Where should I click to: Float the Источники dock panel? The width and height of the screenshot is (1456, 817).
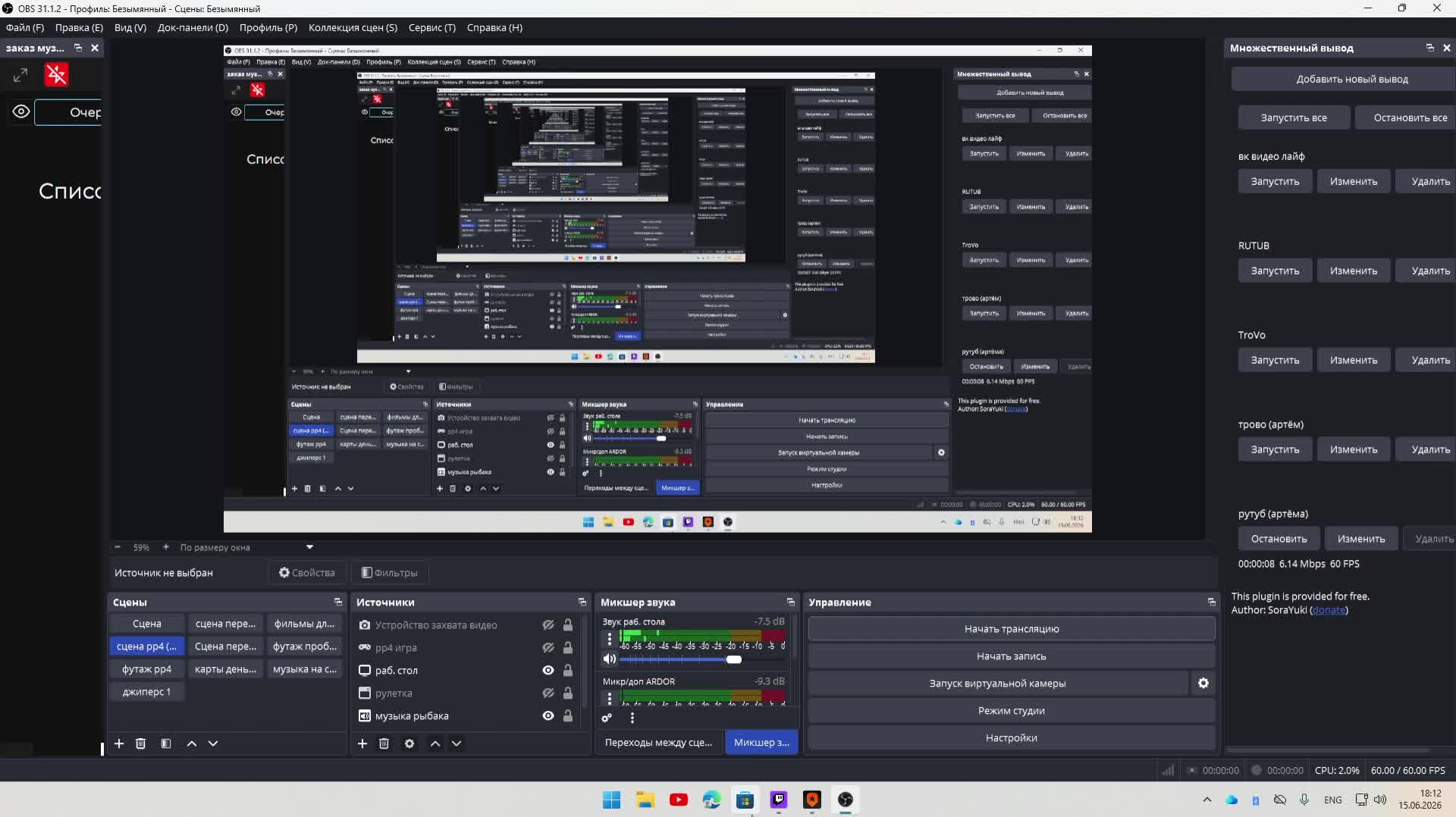[582, 602]
